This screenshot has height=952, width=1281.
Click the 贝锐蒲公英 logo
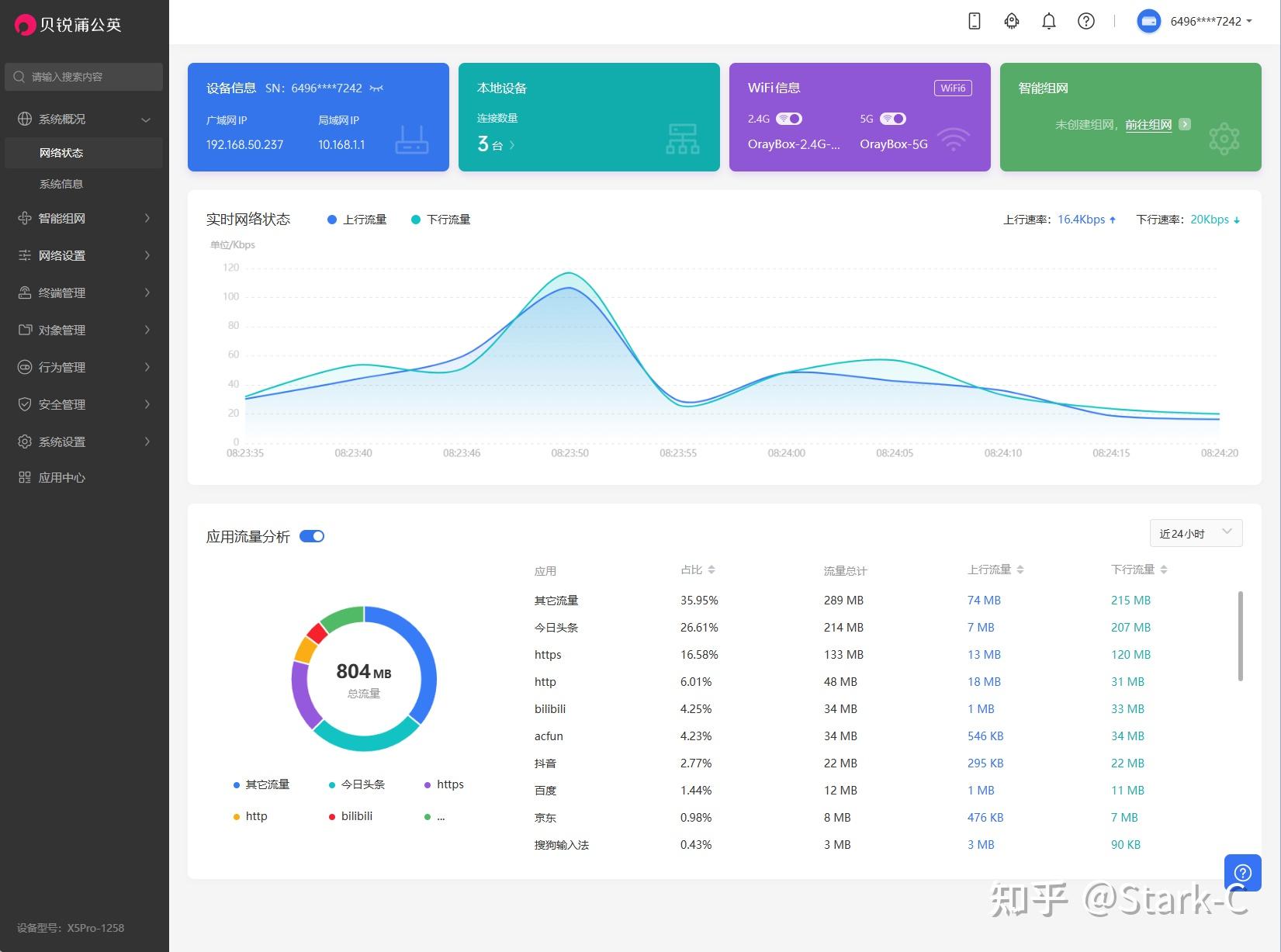tap(68, 25)
